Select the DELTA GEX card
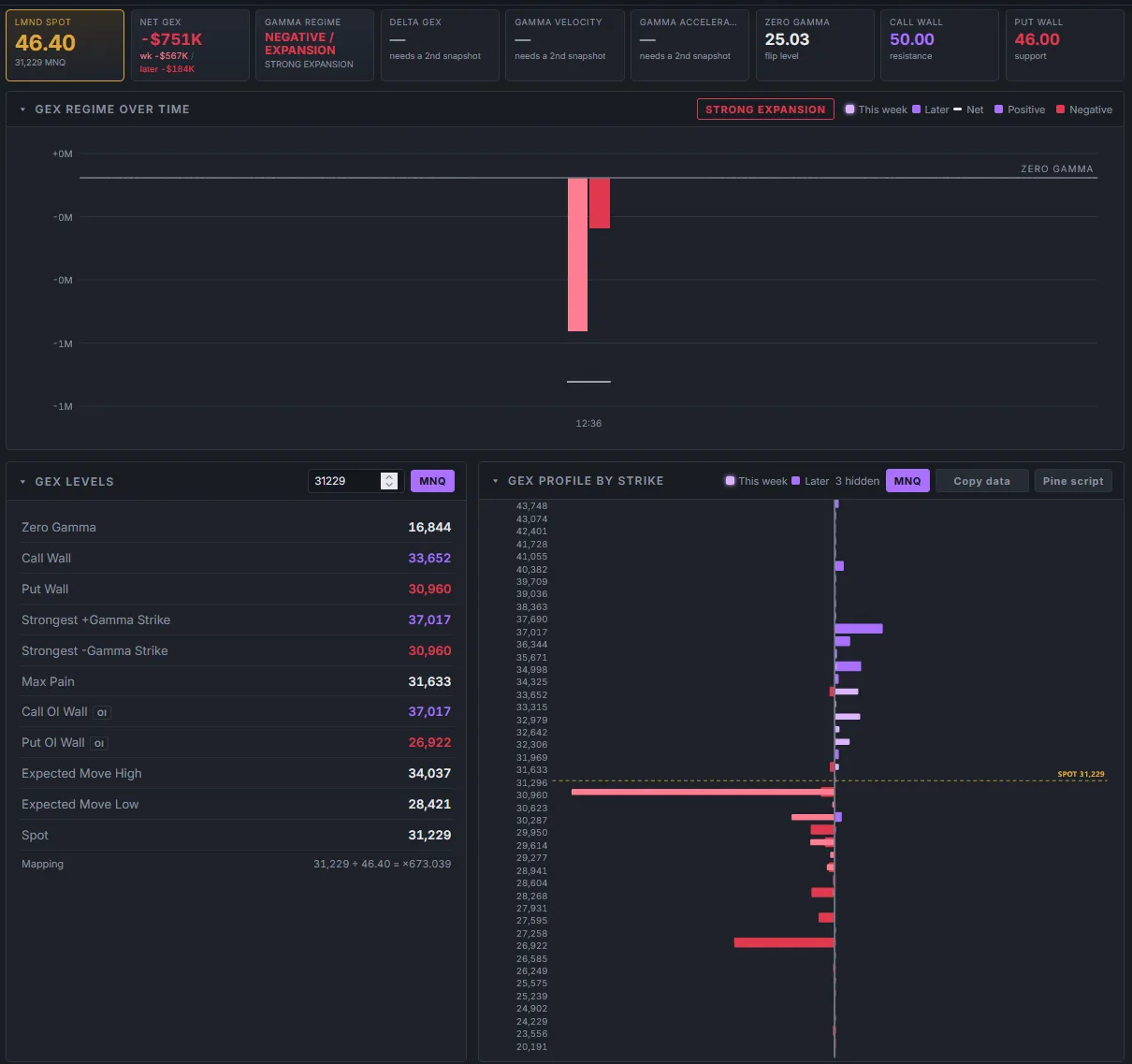Screen dimensions: 1132x1064 (x=440, y=45)
